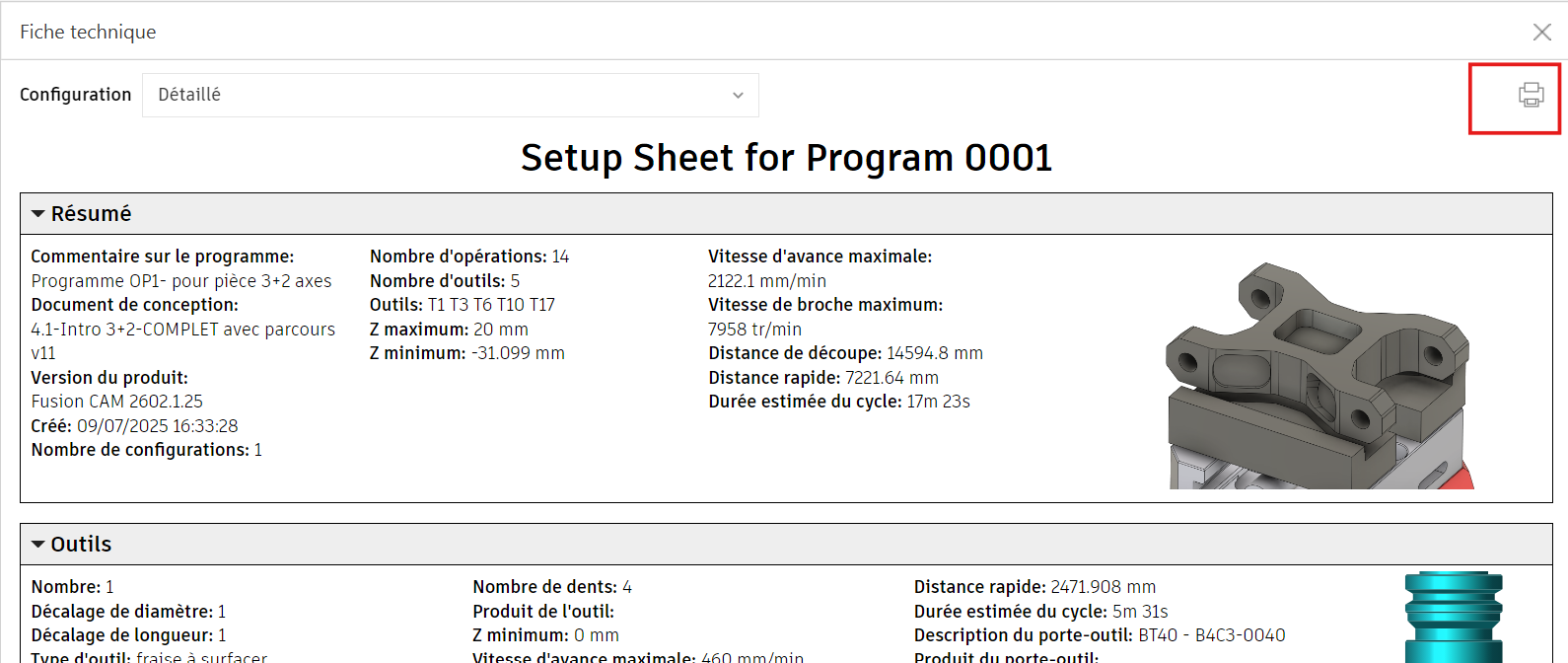1568x663 pixels.
Task: Click the tool list T1 T3 T6 T10 T17
Action: click(x=491, y=305)
